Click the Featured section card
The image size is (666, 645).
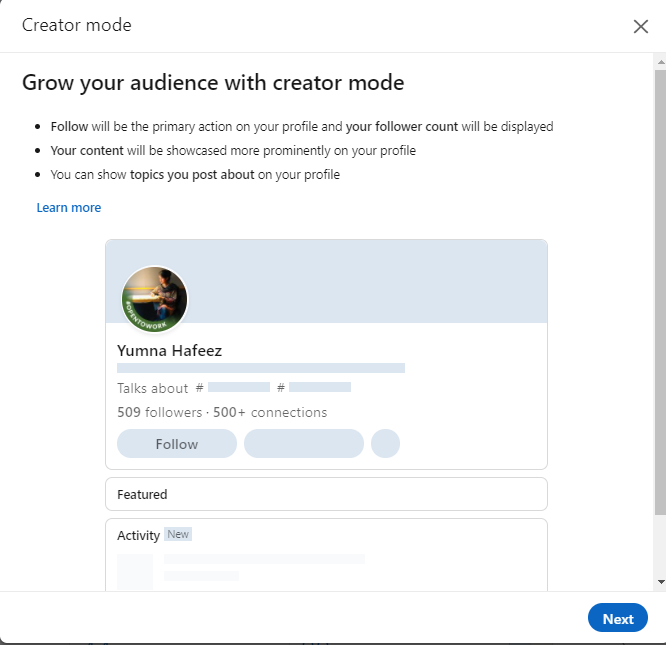326,494
